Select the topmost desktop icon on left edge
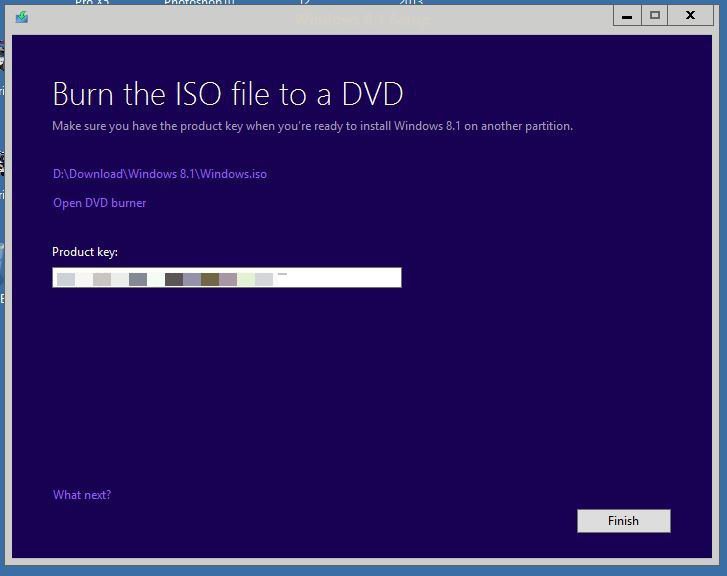Image resolution: width=727 pixels, height=576 pixels. (x=3, y=60)
